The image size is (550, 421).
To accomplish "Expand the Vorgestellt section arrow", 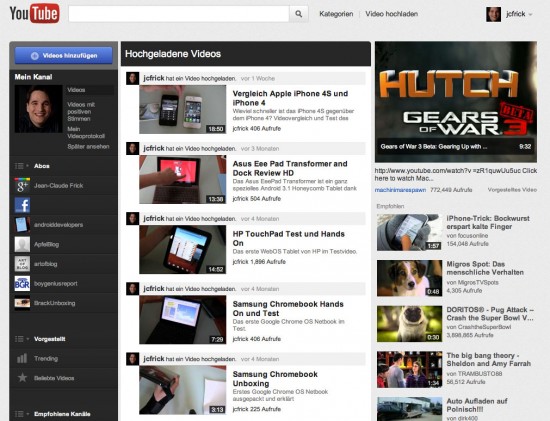I will coord(28,339).
